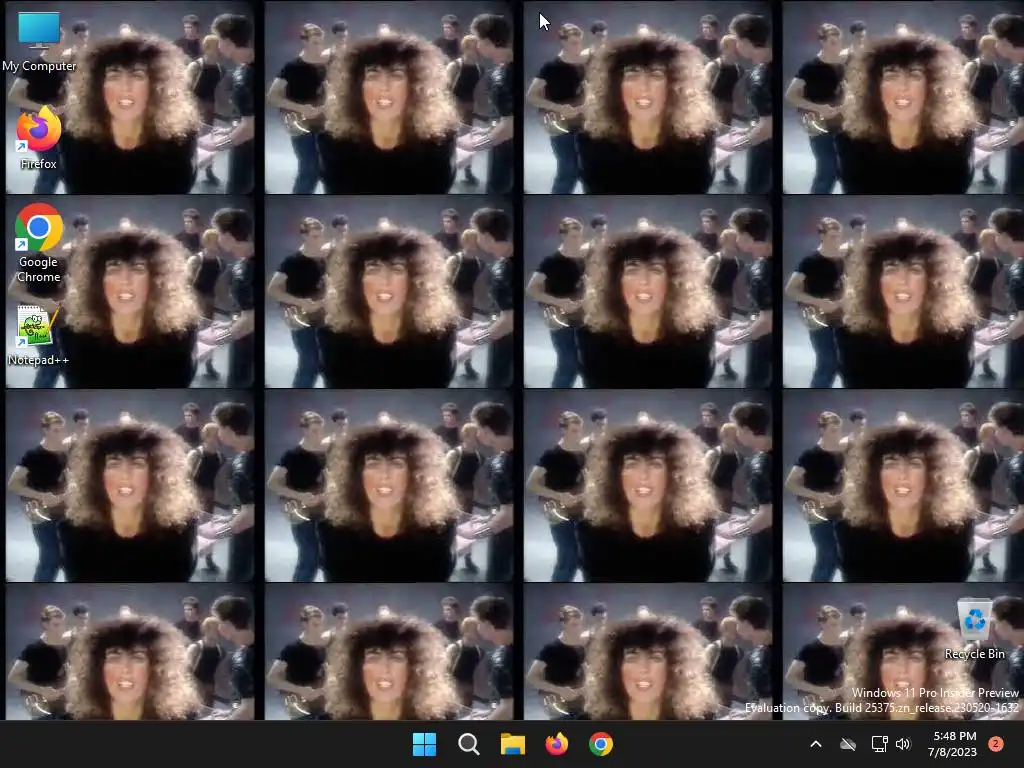Open the clock showing 5:48 PM
1024x768 pixels.
pos(953,744)
